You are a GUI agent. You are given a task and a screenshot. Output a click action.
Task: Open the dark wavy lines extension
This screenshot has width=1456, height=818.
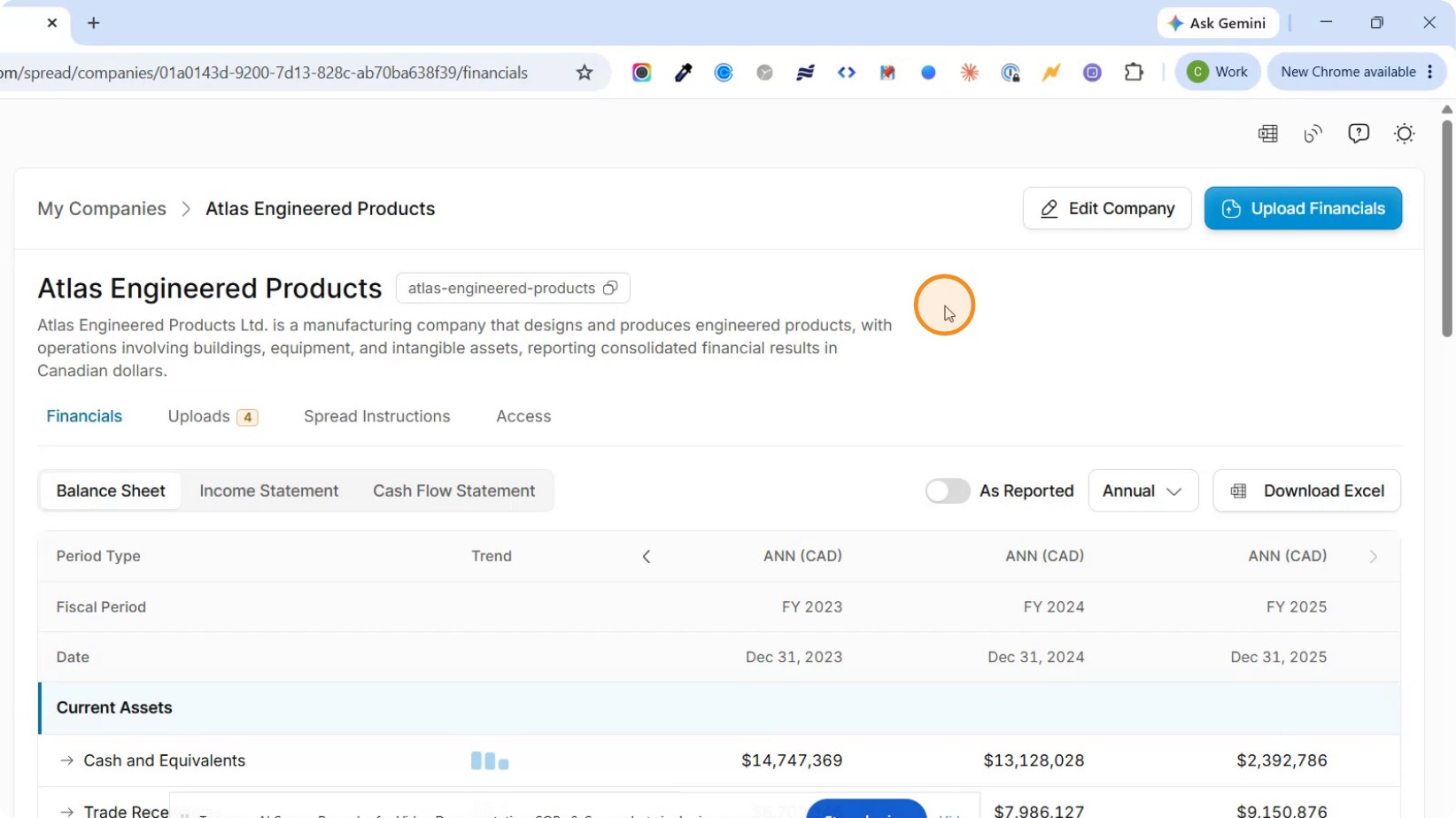click(805, 73)
